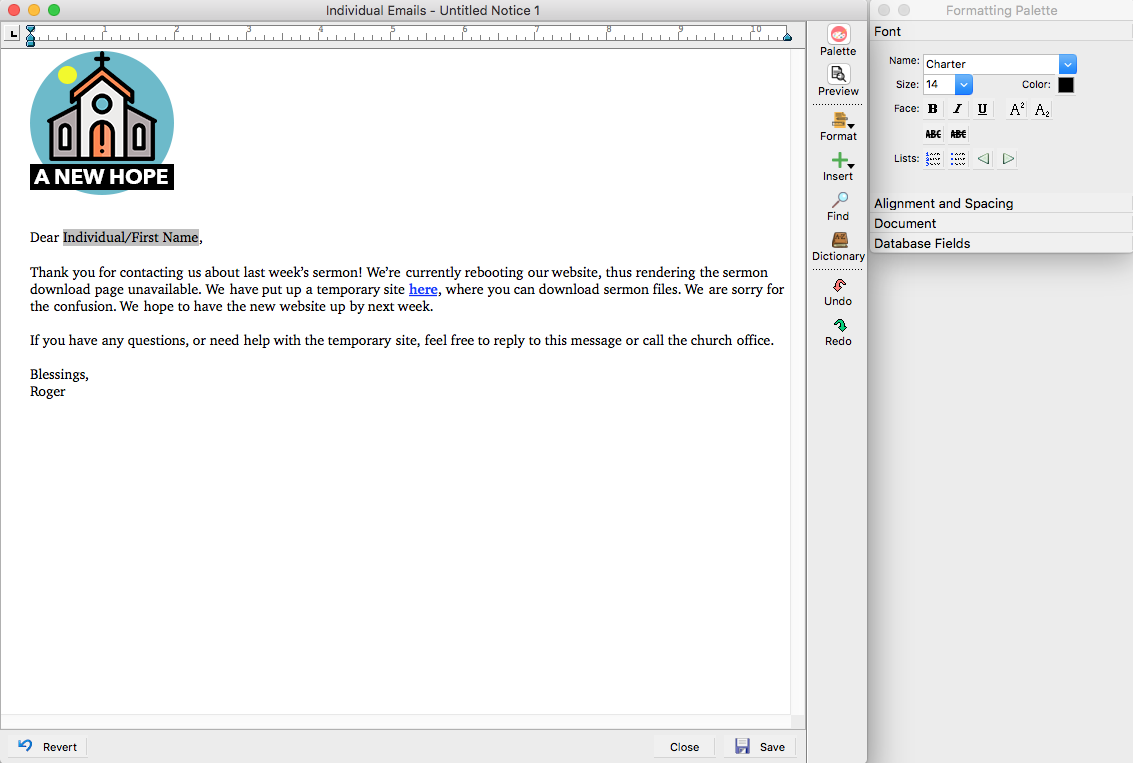This screenshot has width=1133, height=763.
Task: Expand the Alignment and Spacing section
Action: pyautogui.click(x=943, y=203)
